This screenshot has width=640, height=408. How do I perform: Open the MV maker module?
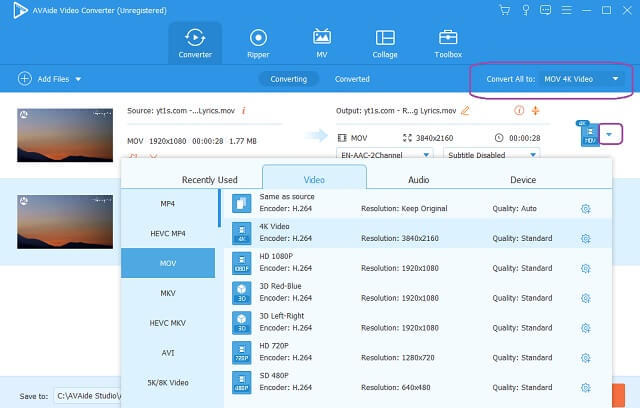[322, 43]
